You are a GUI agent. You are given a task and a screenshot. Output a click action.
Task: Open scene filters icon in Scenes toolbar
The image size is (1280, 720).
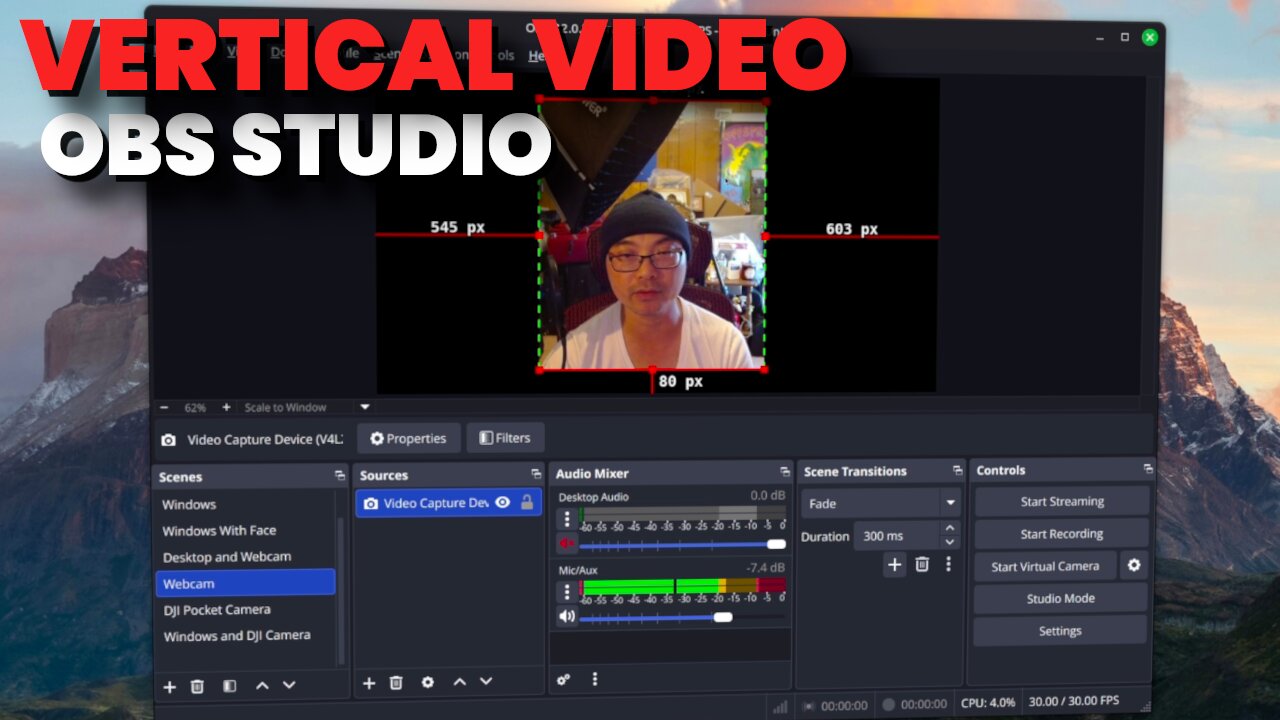229,686
